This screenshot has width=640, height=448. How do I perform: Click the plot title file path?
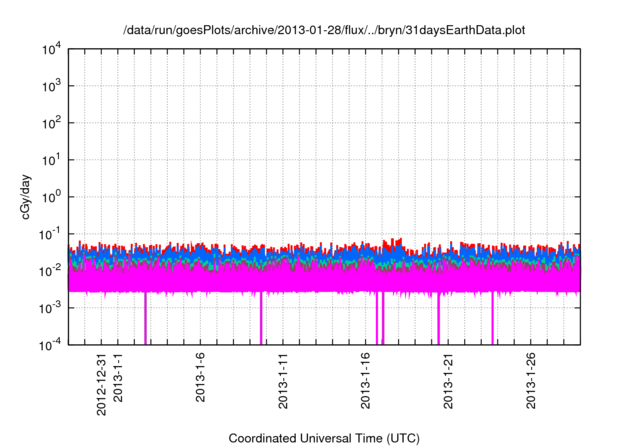click(324, 30)
